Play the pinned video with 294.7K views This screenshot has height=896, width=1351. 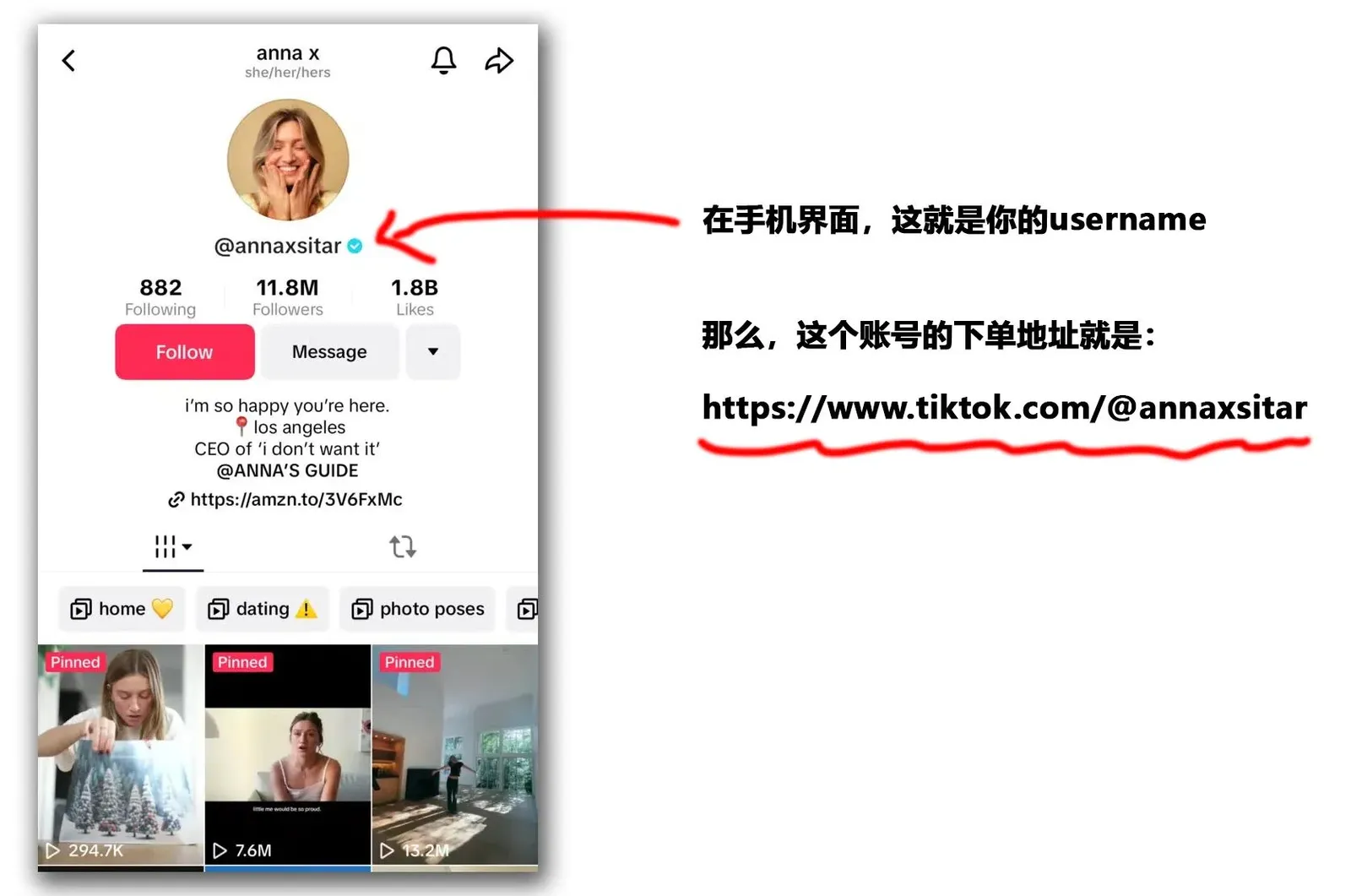tap(121, 755)
